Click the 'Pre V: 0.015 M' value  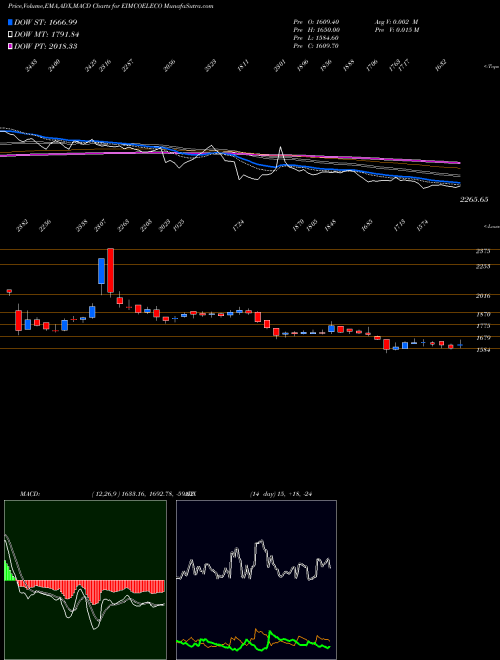pos(396,29)
